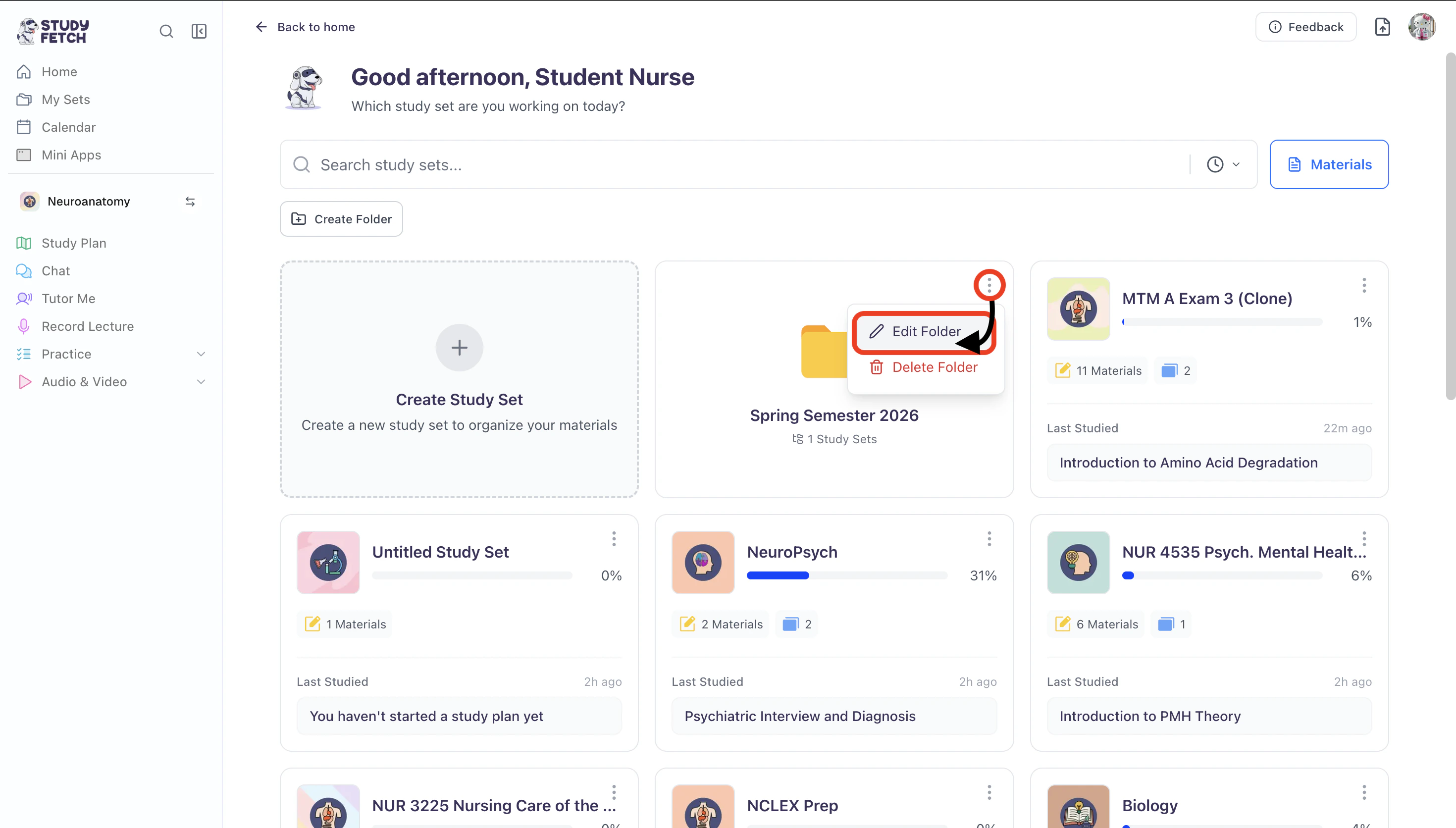Click Back to home link
This screenshot has height=828, width=1456.
(x=305, y=27)
